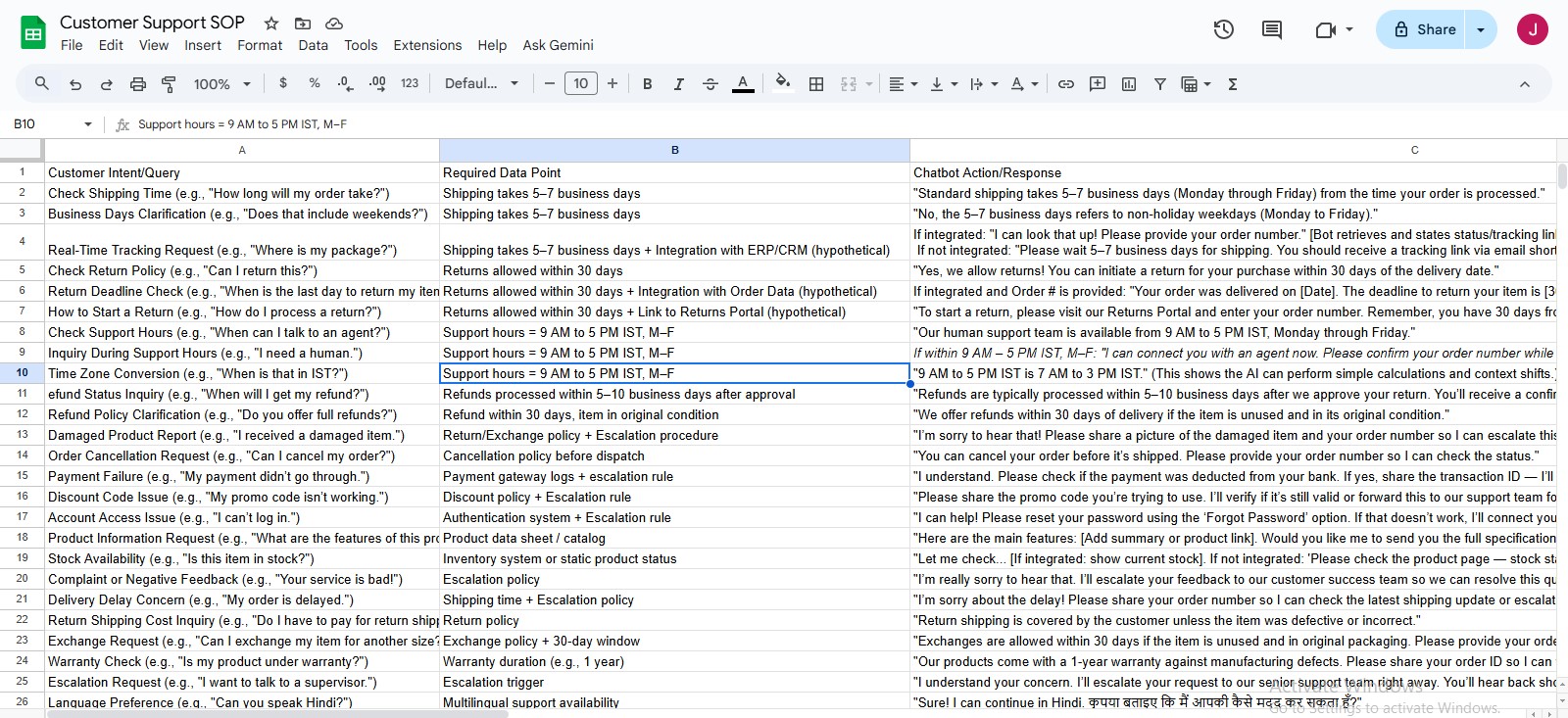Image resolution: width=1568 pixels, height=718 pixels.
Task: Insert a link using the toolbar icon
Action: point(1066,84)
